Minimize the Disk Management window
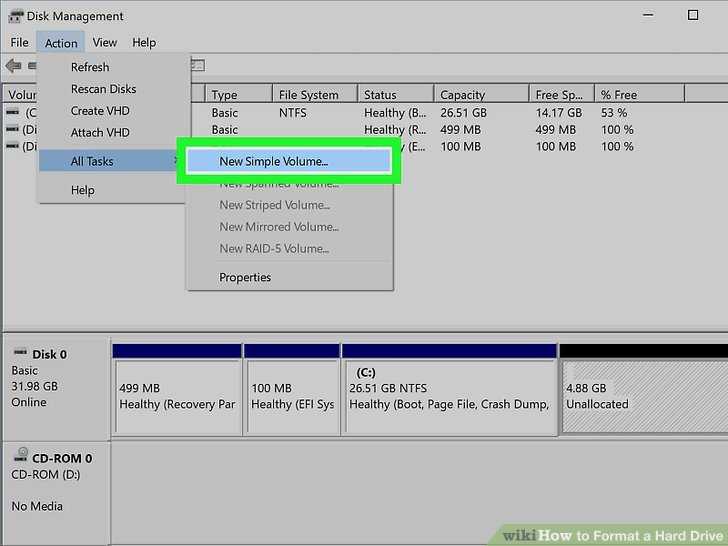The image size is (728, 546). (x=649, y=15)
